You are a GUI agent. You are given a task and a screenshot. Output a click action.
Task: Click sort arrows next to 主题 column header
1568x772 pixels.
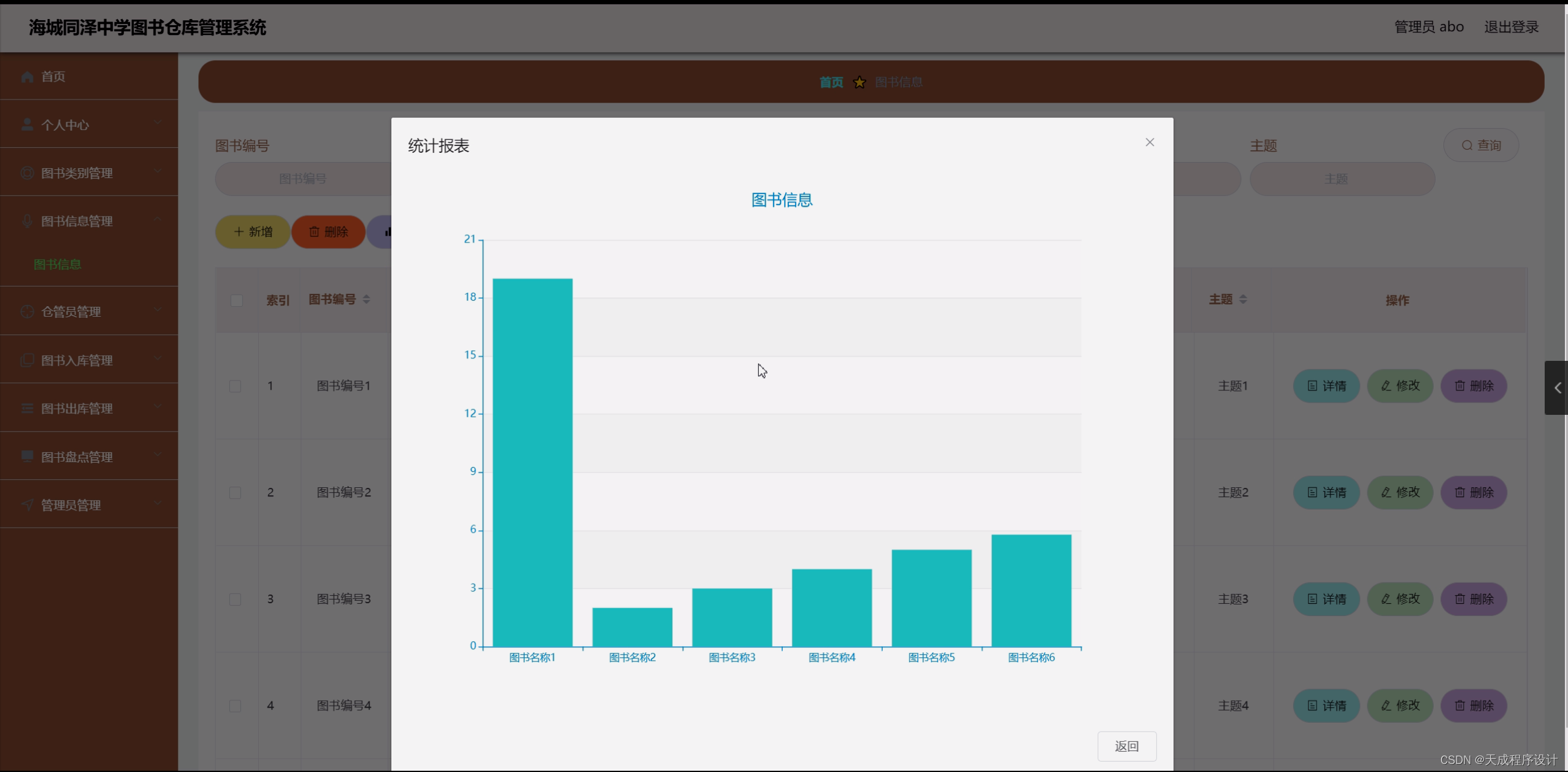point(1243,299)
